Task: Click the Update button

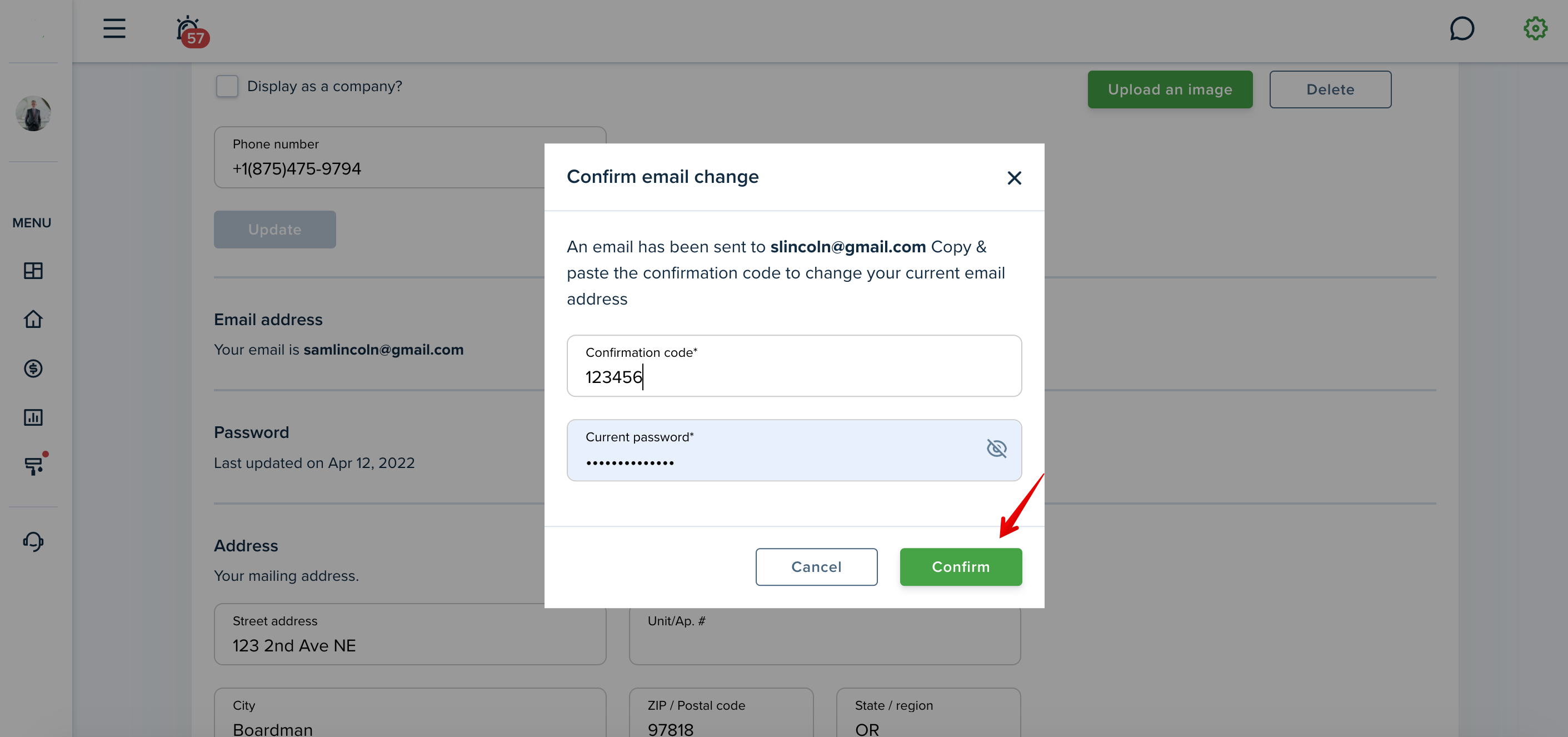Action: pyautogui.click(x=274, y=229)
